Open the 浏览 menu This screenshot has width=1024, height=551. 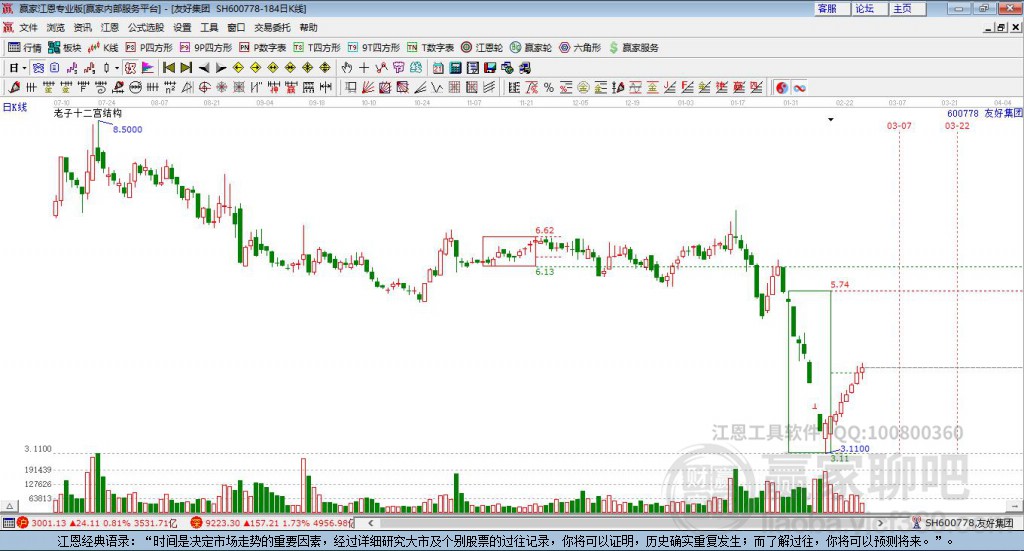point(56,27)
